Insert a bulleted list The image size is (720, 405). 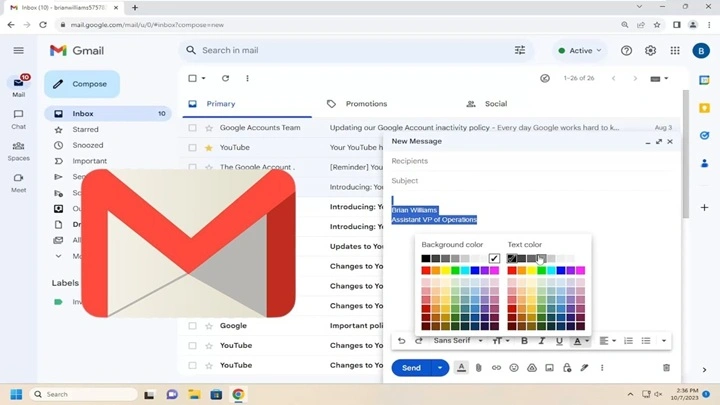point(646,341)
